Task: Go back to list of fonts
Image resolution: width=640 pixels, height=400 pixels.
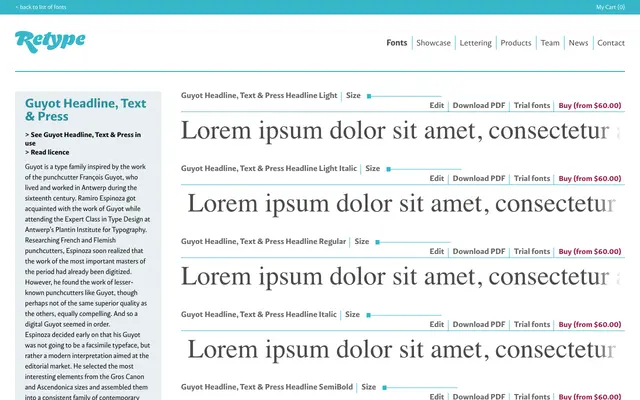Action: (x=41, y=7)
